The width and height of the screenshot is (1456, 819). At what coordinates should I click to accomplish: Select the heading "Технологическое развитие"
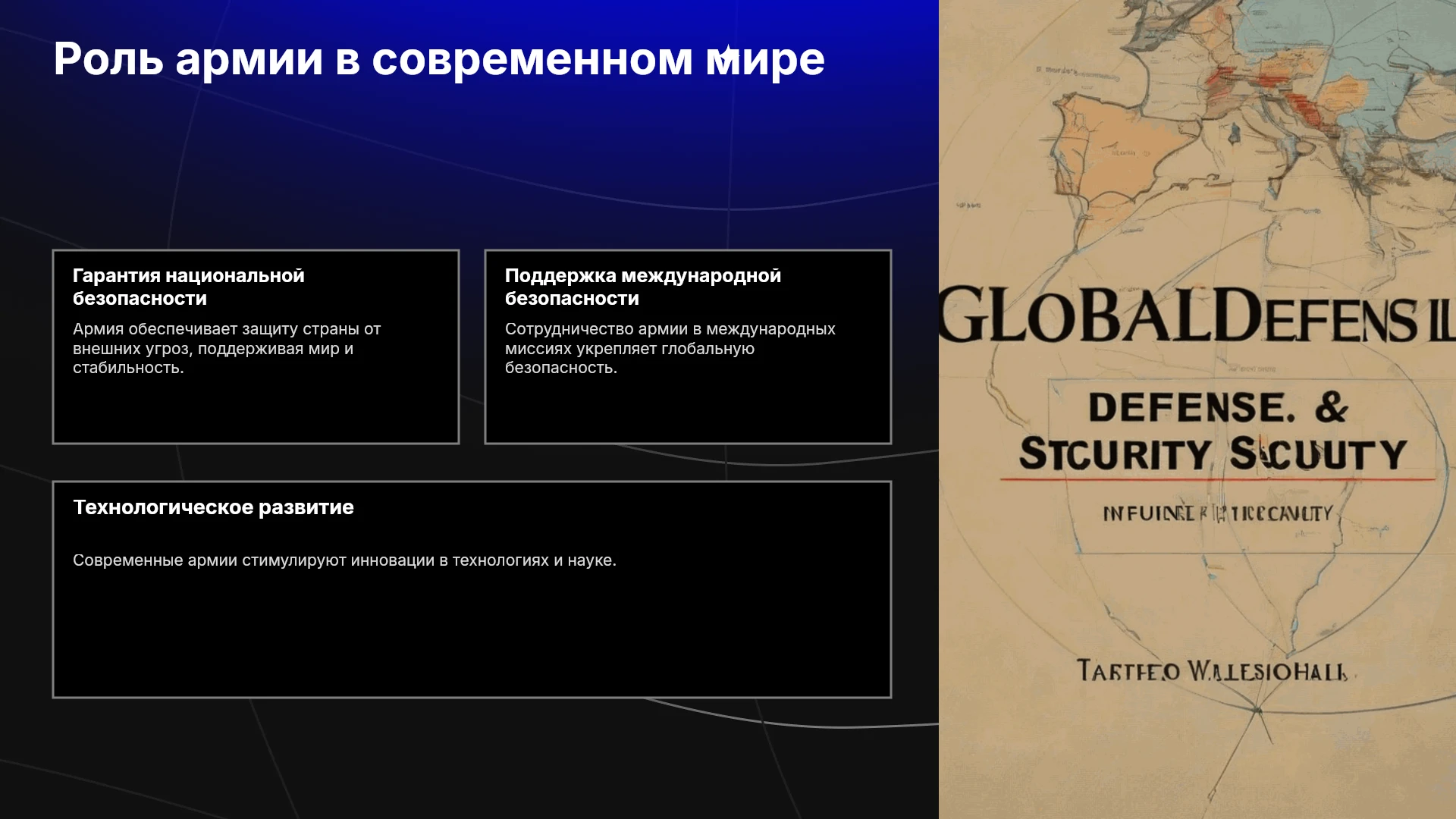coord(213,507)
